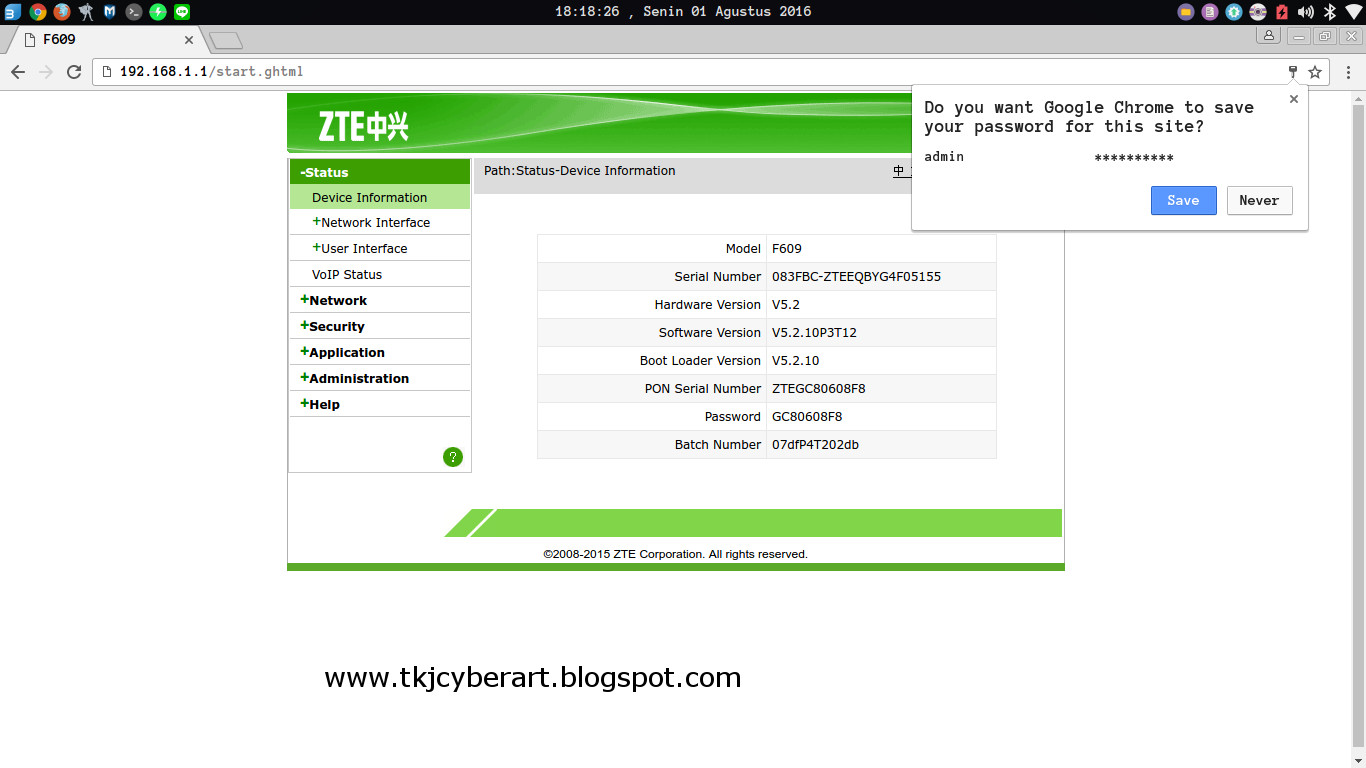Screen dimensions: 1366x768
Task: Open the purple document tray icon
Action: 1210,12
